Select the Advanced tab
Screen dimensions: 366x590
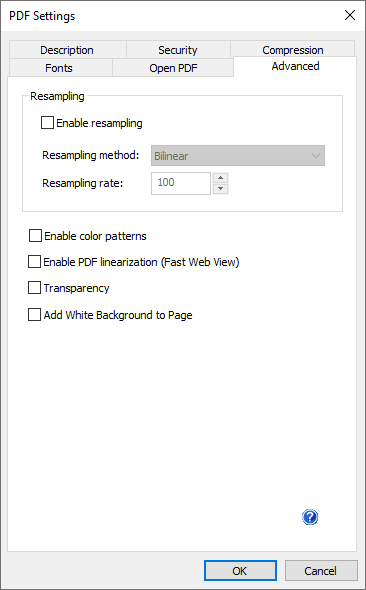click(295, 66)
